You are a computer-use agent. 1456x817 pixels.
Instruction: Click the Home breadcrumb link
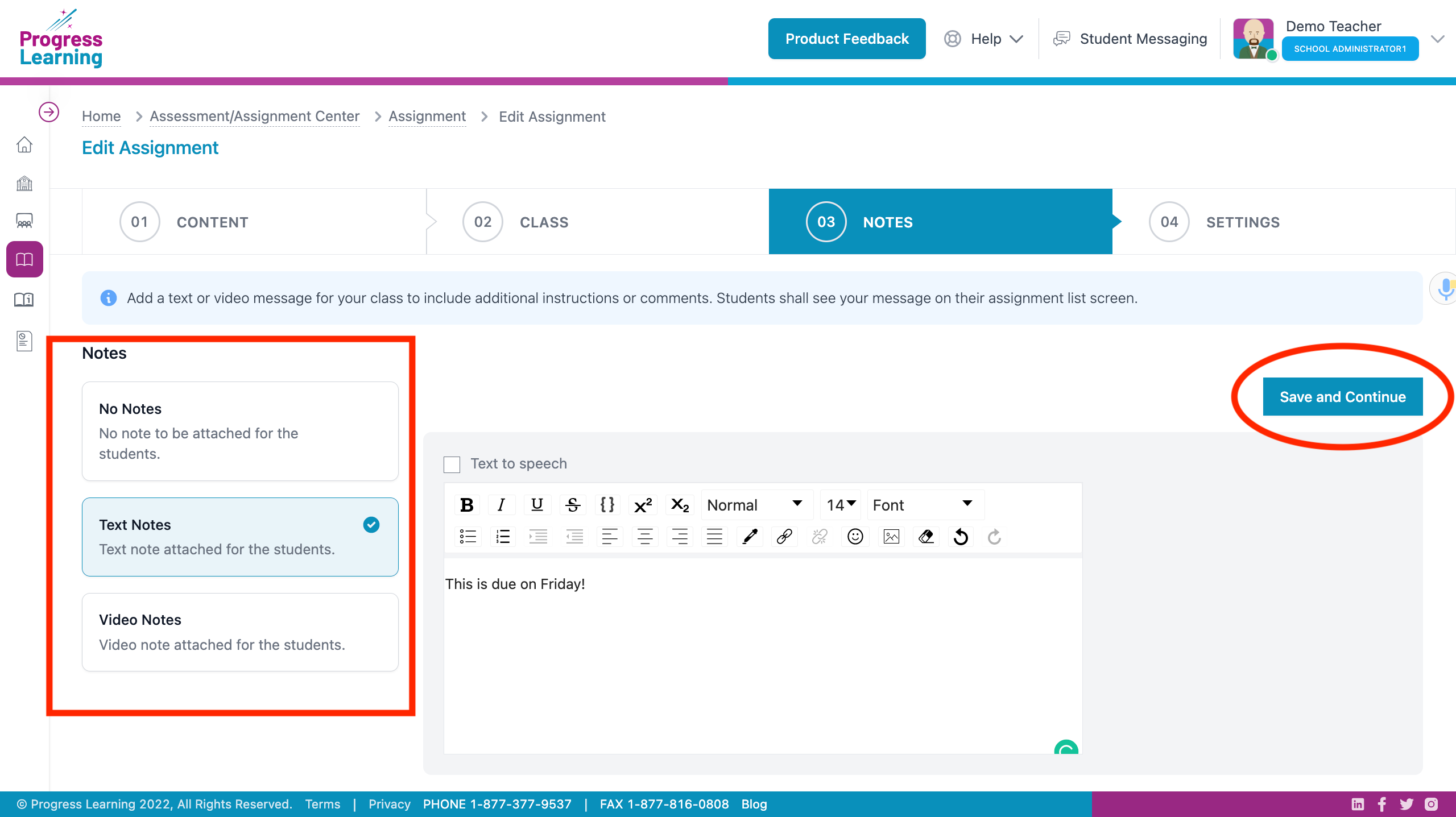click(x=101, y=116)
